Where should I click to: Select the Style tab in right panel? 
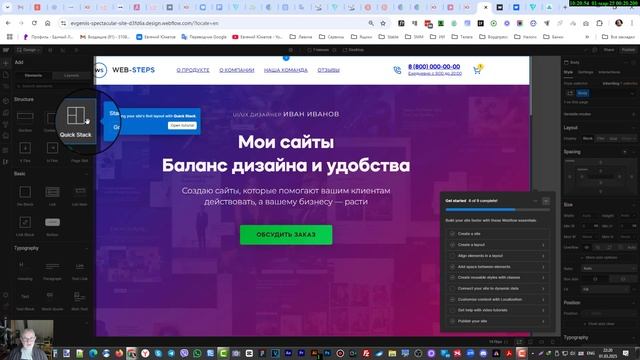point(568,72)
